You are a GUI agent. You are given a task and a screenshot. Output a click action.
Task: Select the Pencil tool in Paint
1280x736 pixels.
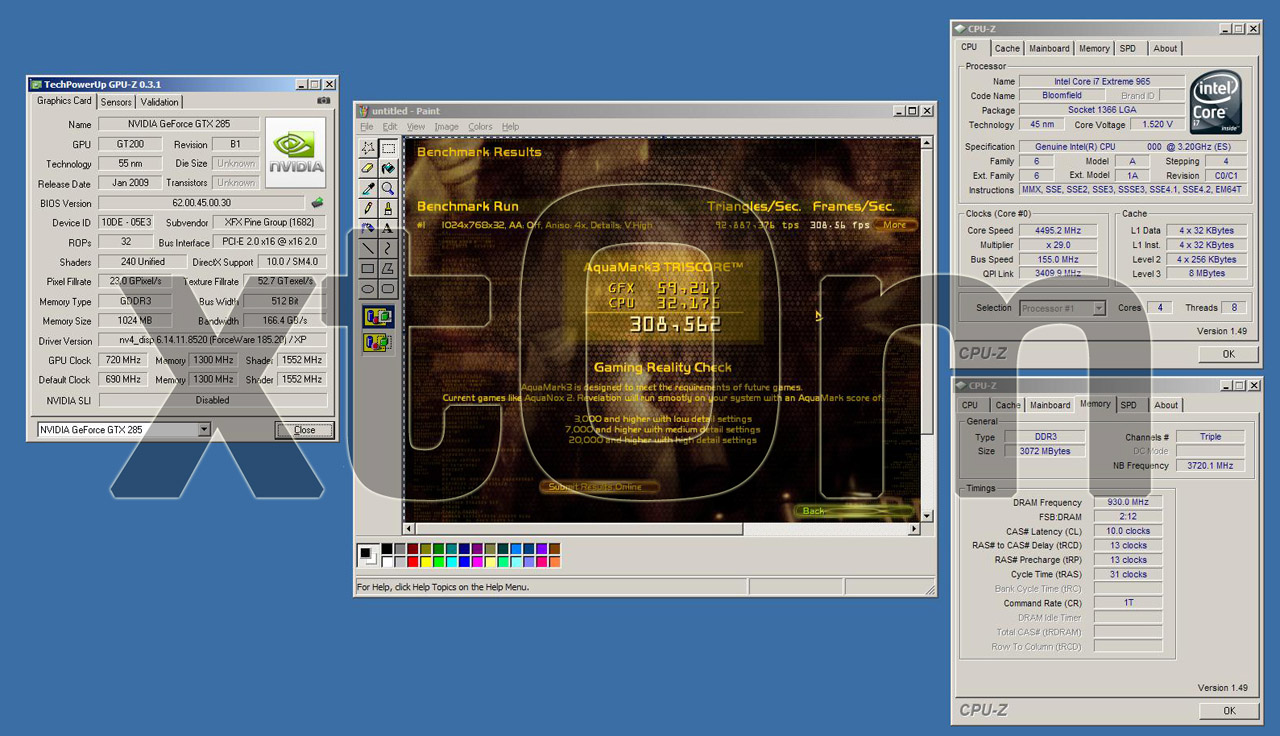(x=368, y=208)
